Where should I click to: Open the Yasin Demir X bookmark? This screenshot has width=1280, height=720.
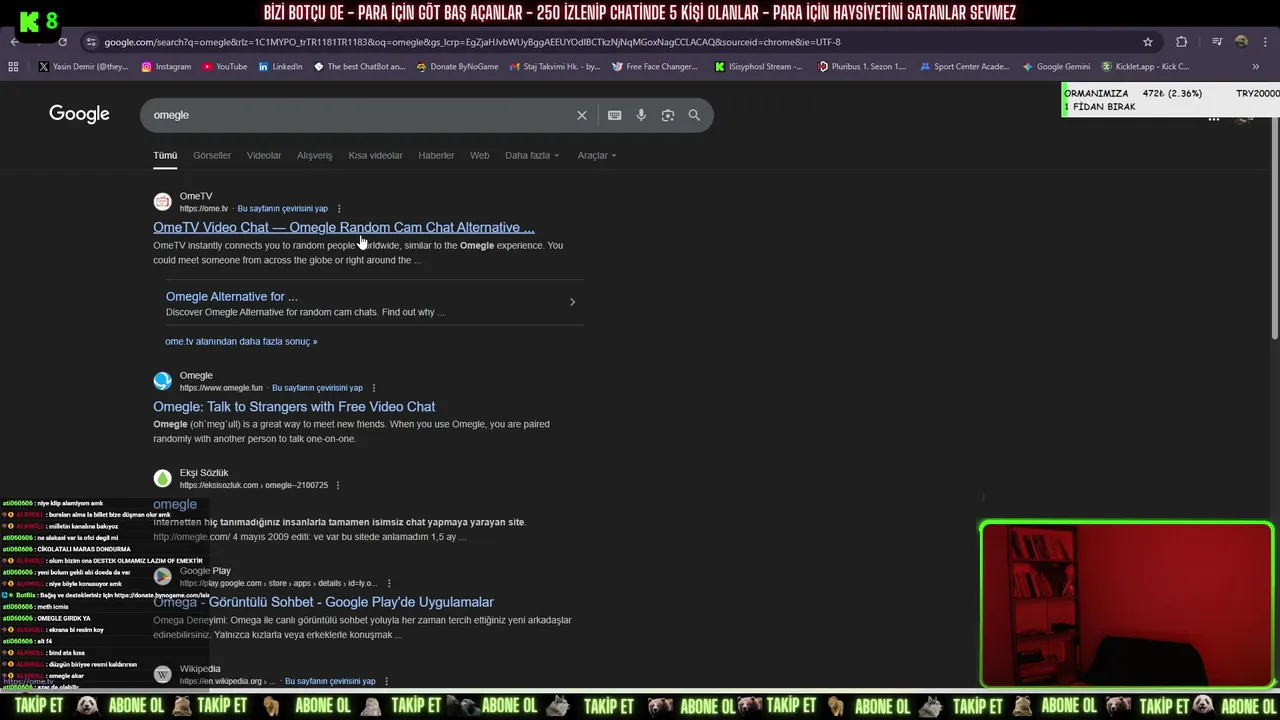point(83,67)
